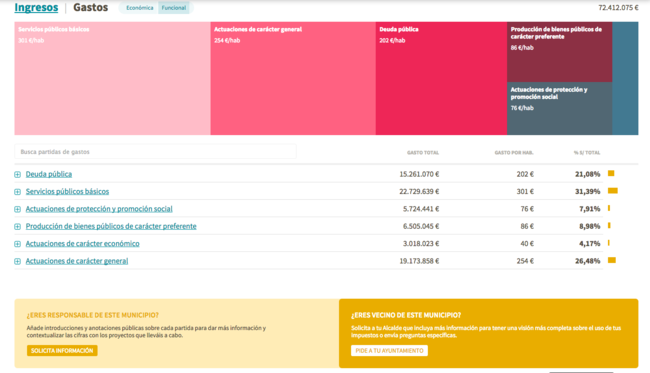Click the Actuaciones de protección treemap block
The image size is (650, 373).
tap(560, 109)
